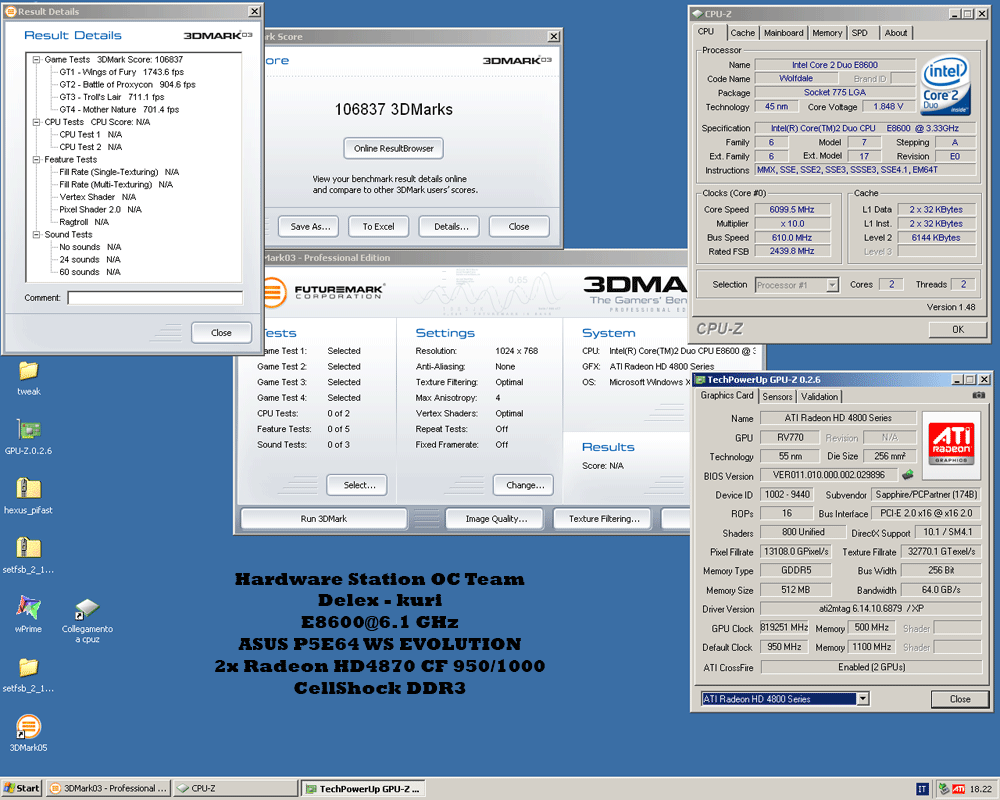This screenshot has width=1000, height=800.
Task: Collapse the CPU Tests tree node
Action: click(x=36, y=122)
